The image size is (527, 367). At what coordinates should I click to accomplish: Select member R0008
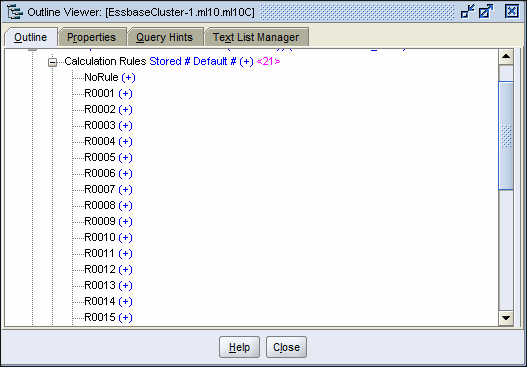[x=108, y=205]
